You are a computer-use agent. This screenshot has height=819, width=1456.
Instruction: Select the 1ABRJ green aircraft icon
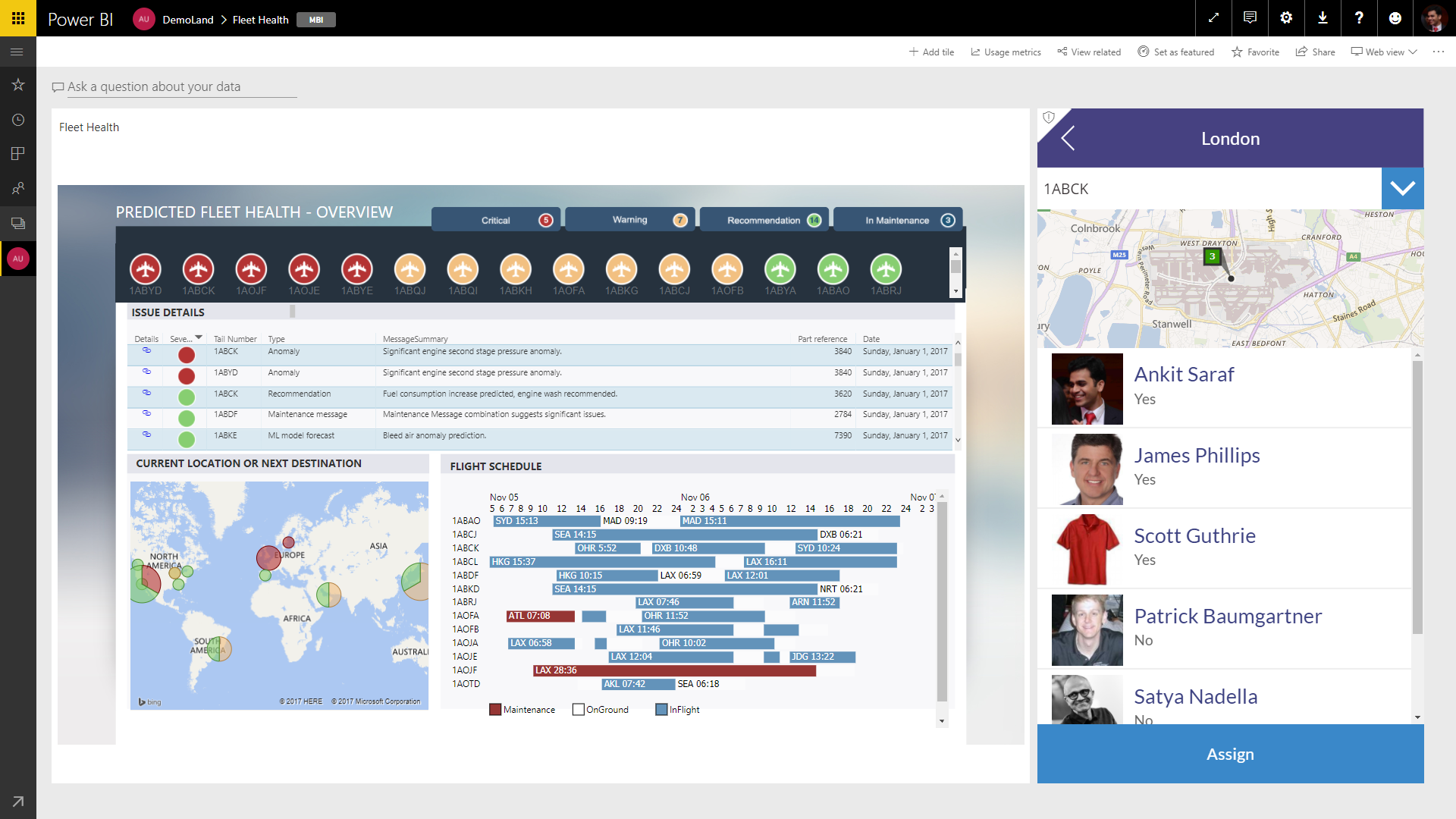(x=886, y=270)
